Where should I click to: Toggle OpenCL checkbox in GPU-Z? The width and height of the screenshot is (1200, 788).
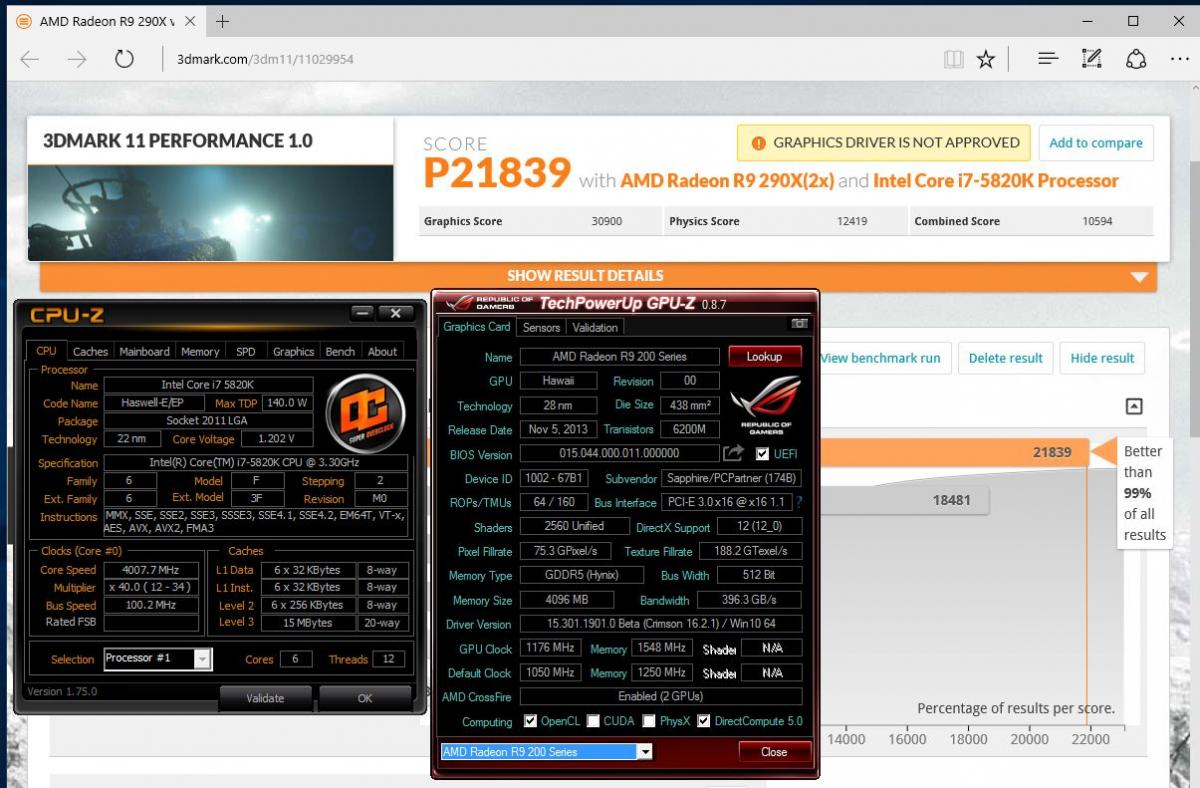coord(531,721)
